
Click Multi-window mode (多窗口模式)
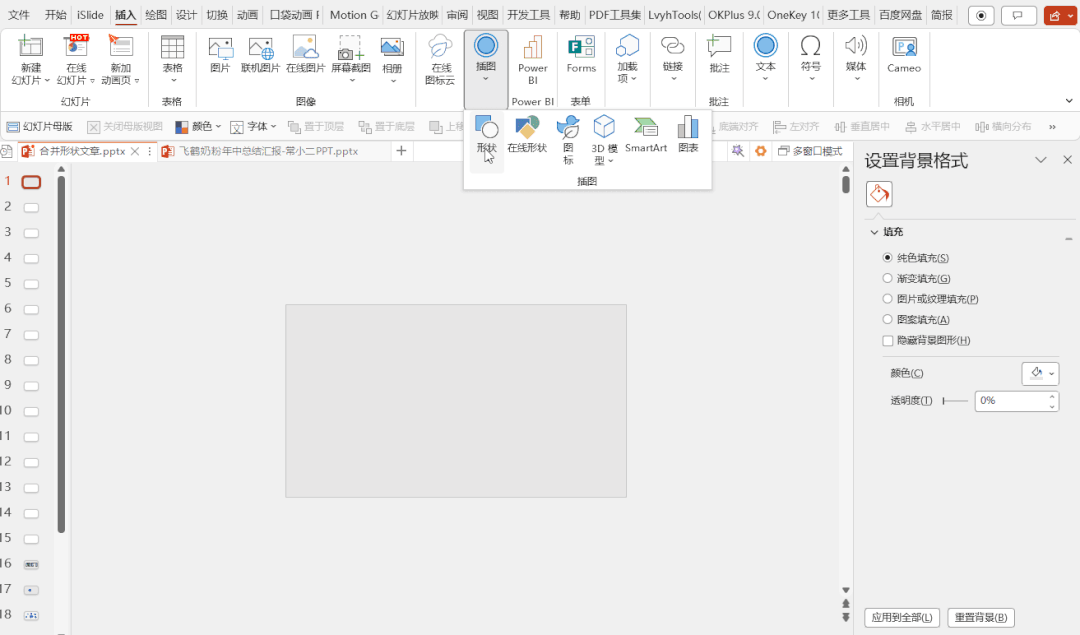coord(810,151)
